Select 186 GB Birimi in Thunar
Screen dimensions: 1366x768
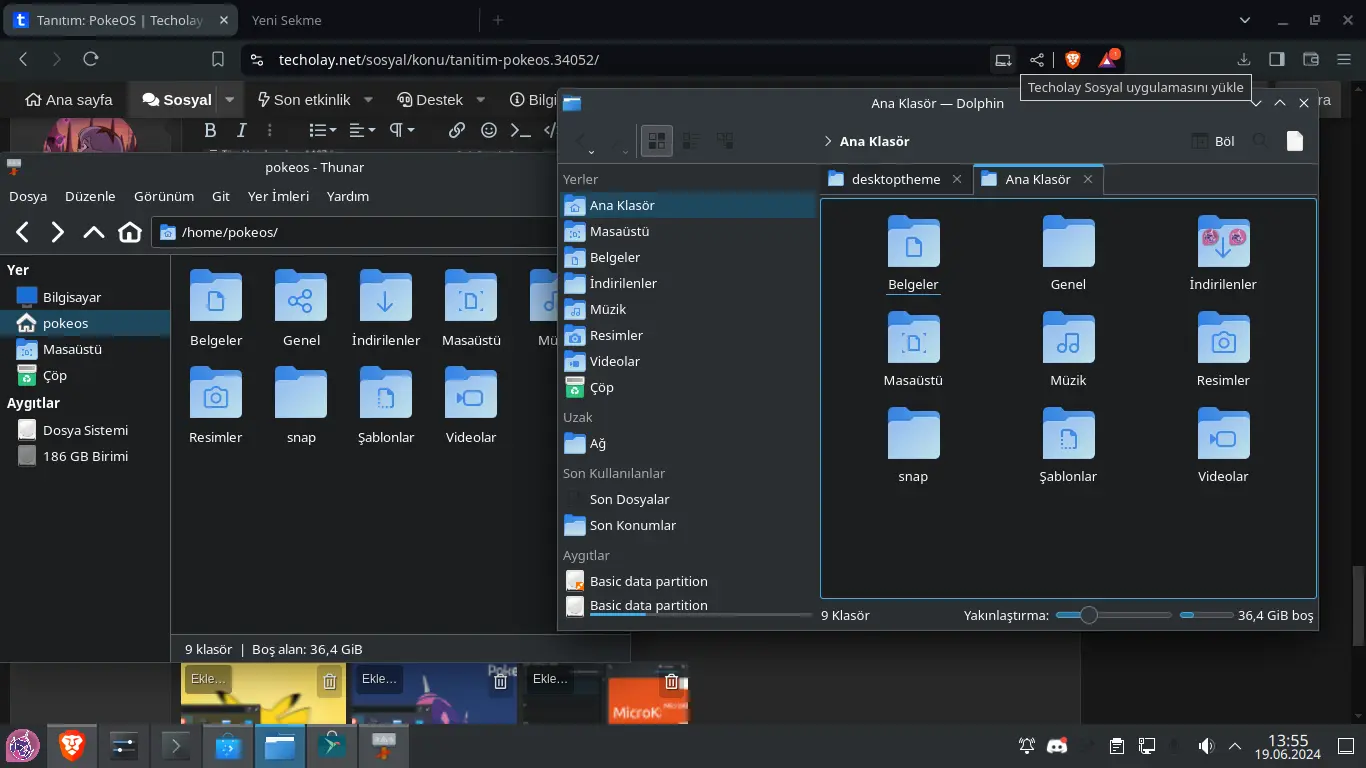tap(85, 456)
